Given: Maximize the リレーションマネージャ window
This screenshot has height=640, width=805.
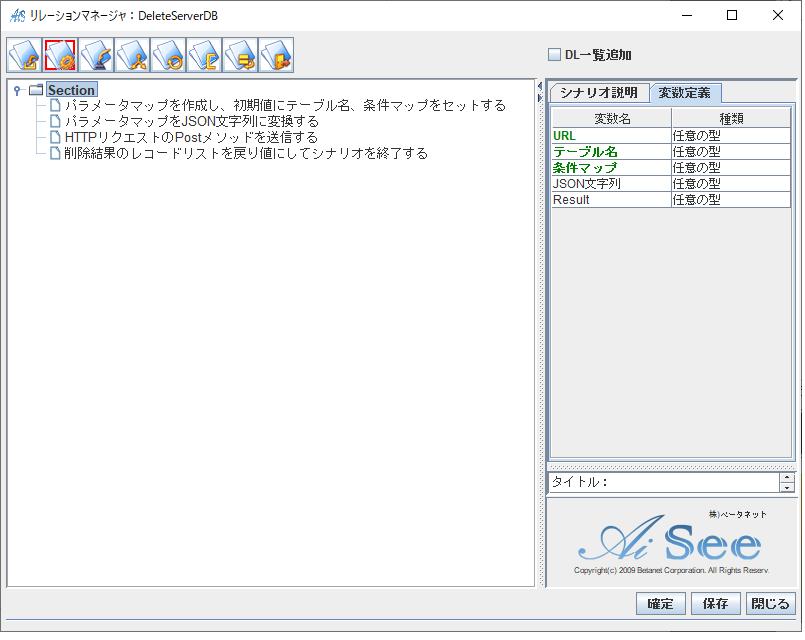Looking at the screenshot, I should 732,15.
